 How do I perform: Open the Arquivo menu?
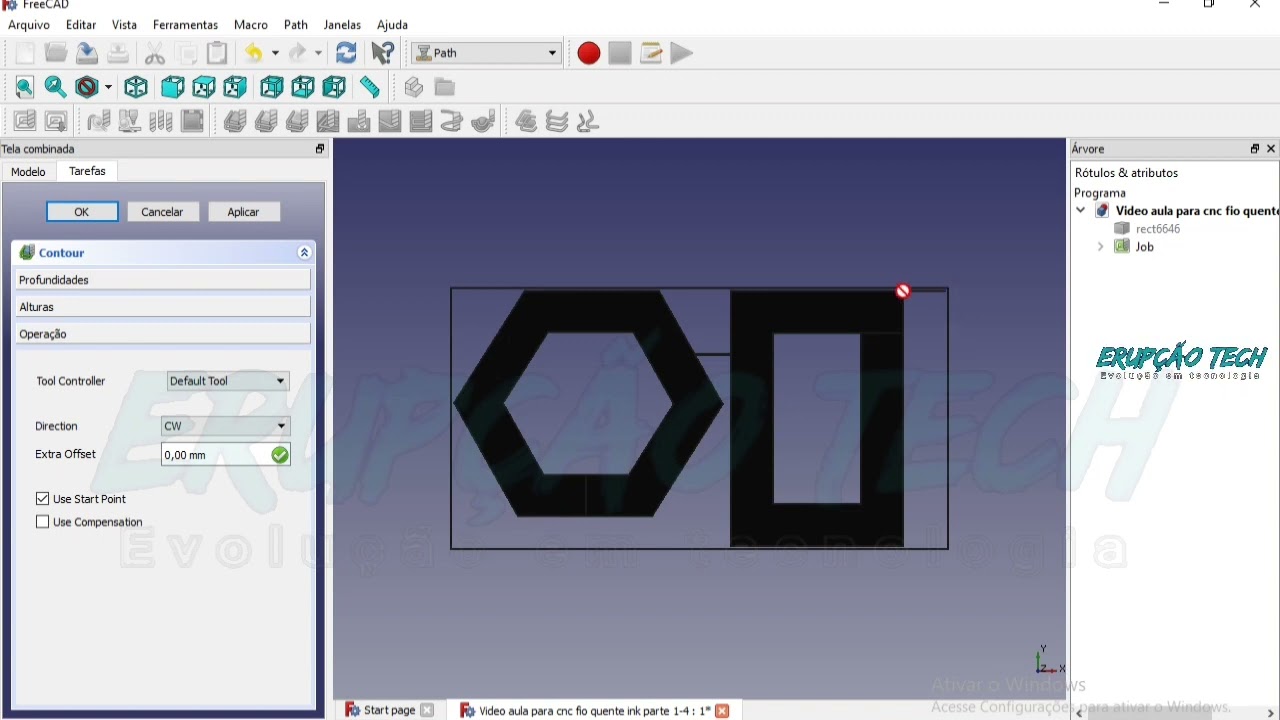click(29, 25)
